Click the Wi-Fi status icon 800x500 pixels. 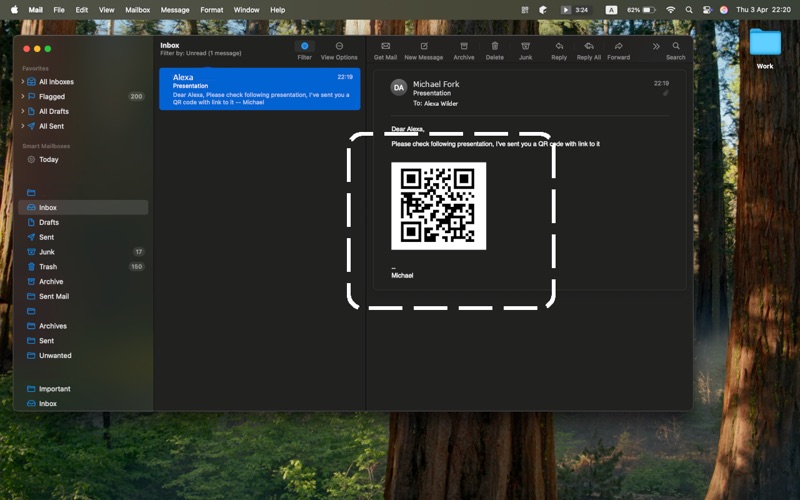670,10
